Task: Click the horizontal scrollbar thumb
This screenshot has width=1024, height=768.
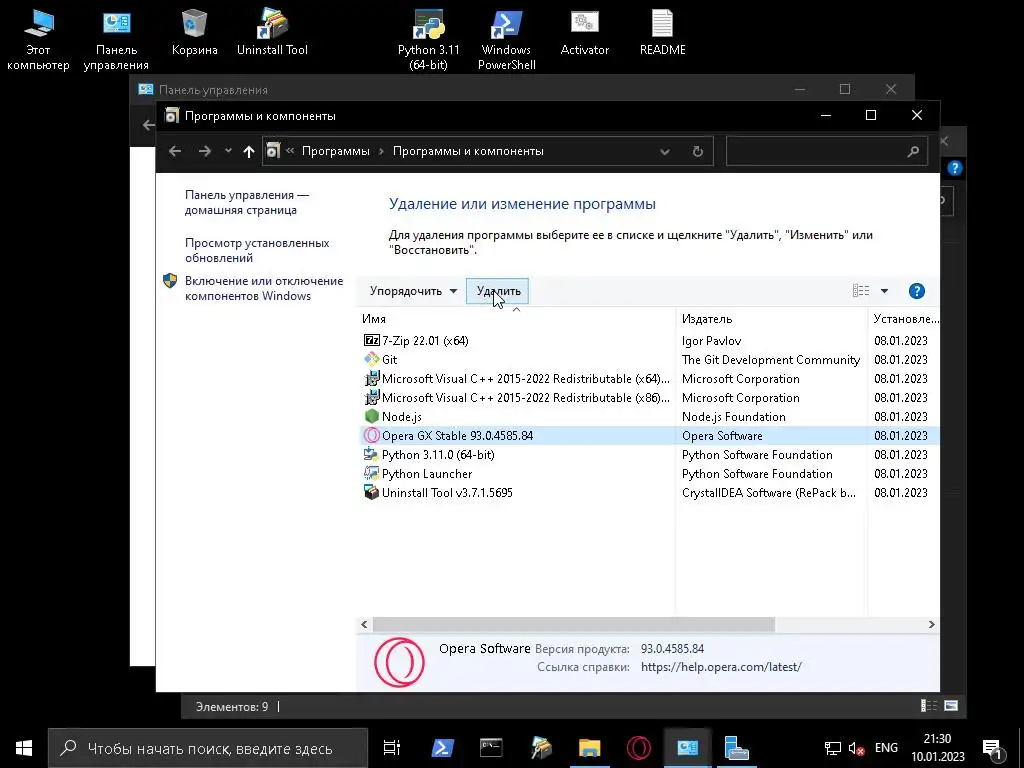Action: pos(573,624)
